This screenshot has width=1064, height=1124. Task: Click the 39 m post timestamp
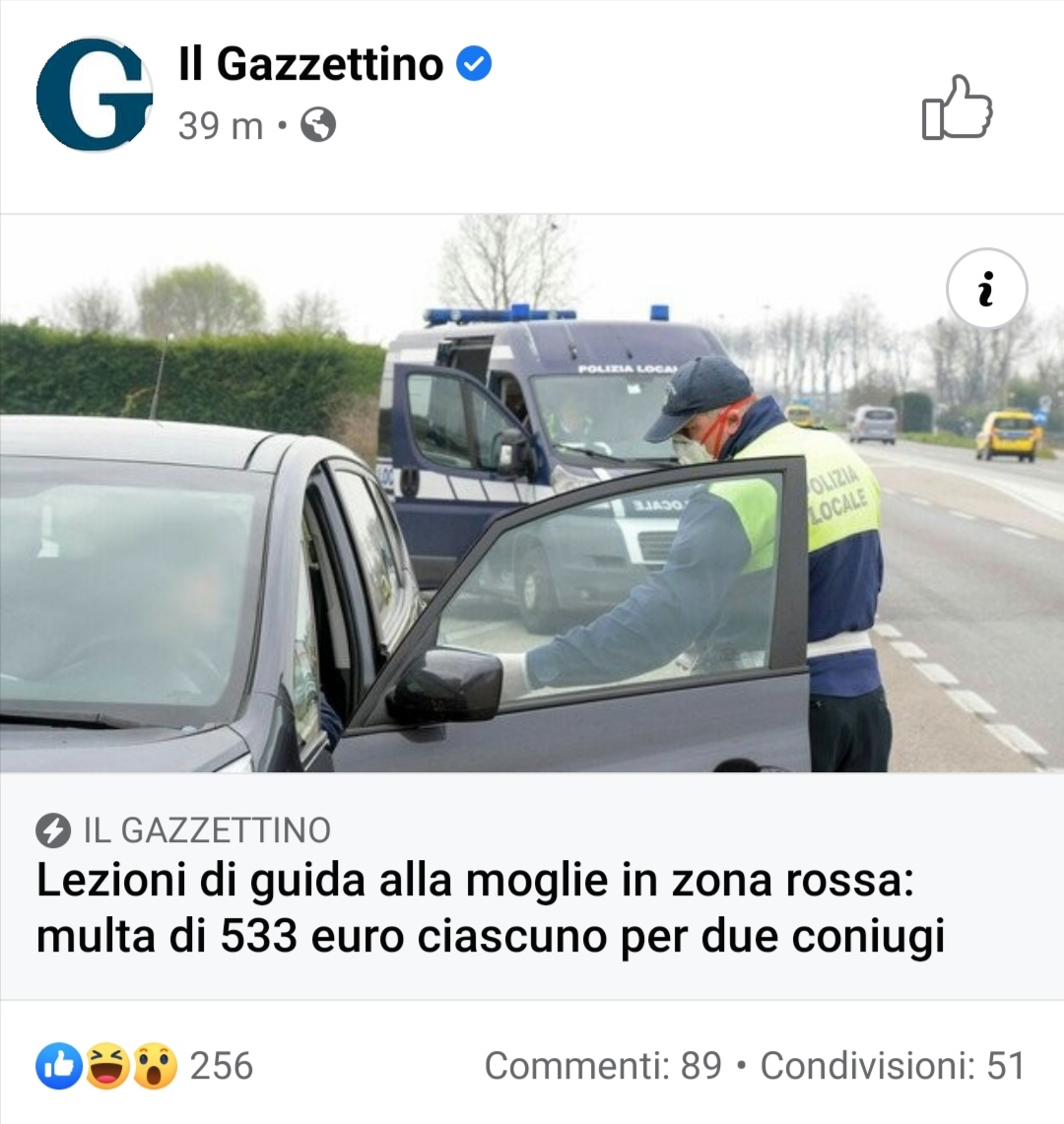220,125
